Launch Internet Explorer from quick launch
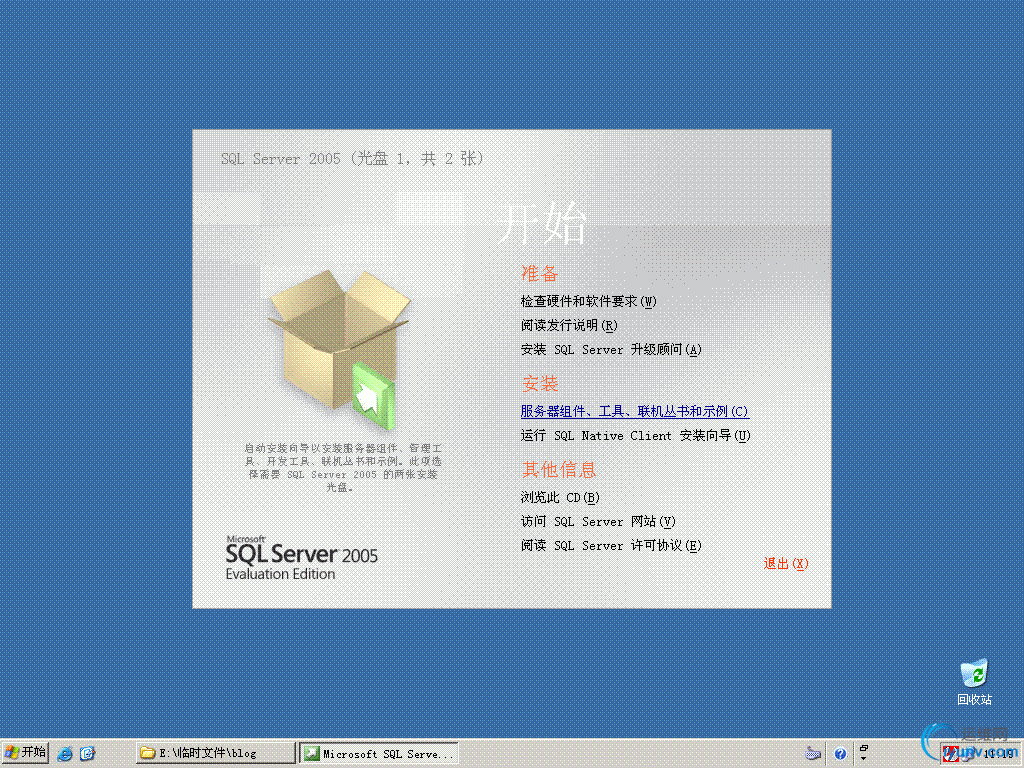 coord(65,754)
